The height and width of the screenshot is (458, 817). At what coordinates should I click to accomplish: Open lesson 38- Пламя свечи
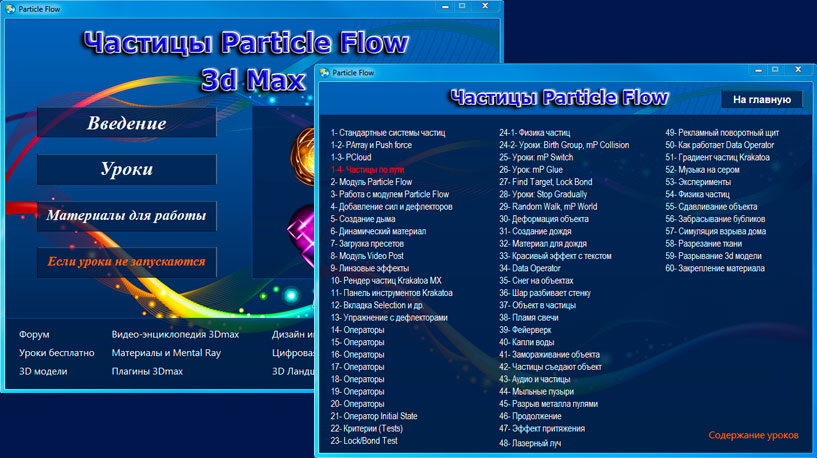529,317
